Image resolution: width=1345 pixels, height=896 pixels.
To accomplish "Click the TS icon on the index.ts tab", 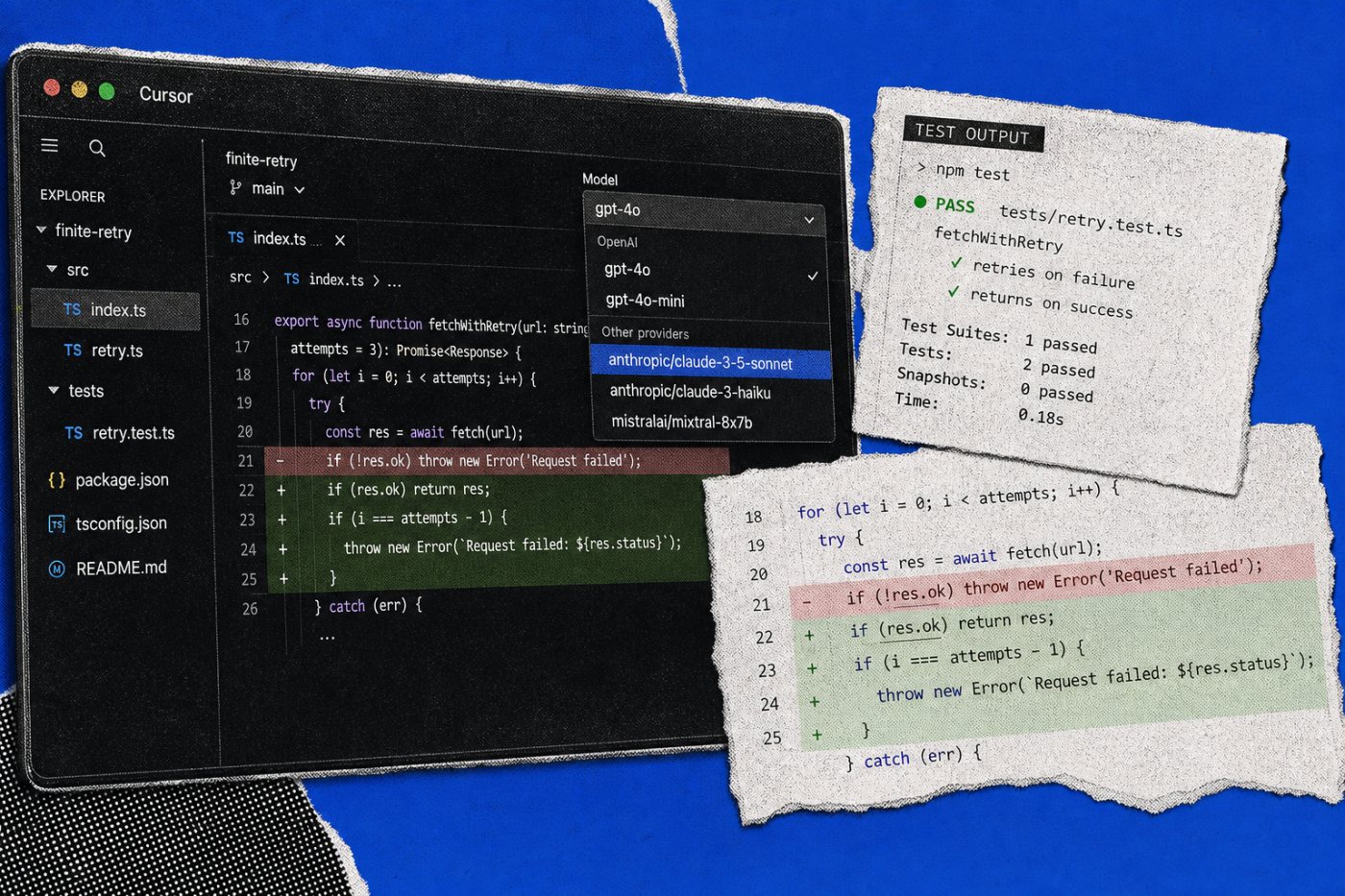I will (x=236, y=237).
